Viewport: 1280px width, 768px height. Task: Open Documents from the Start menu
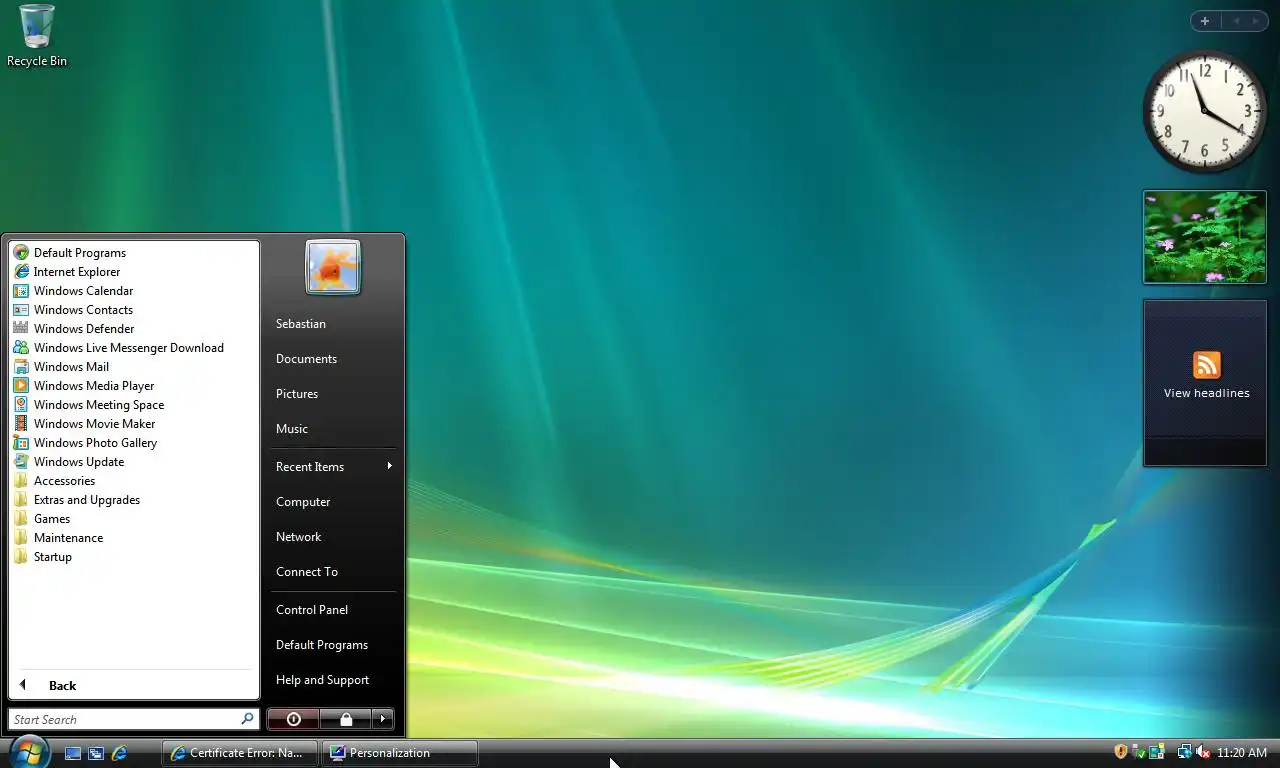[333, 359]
